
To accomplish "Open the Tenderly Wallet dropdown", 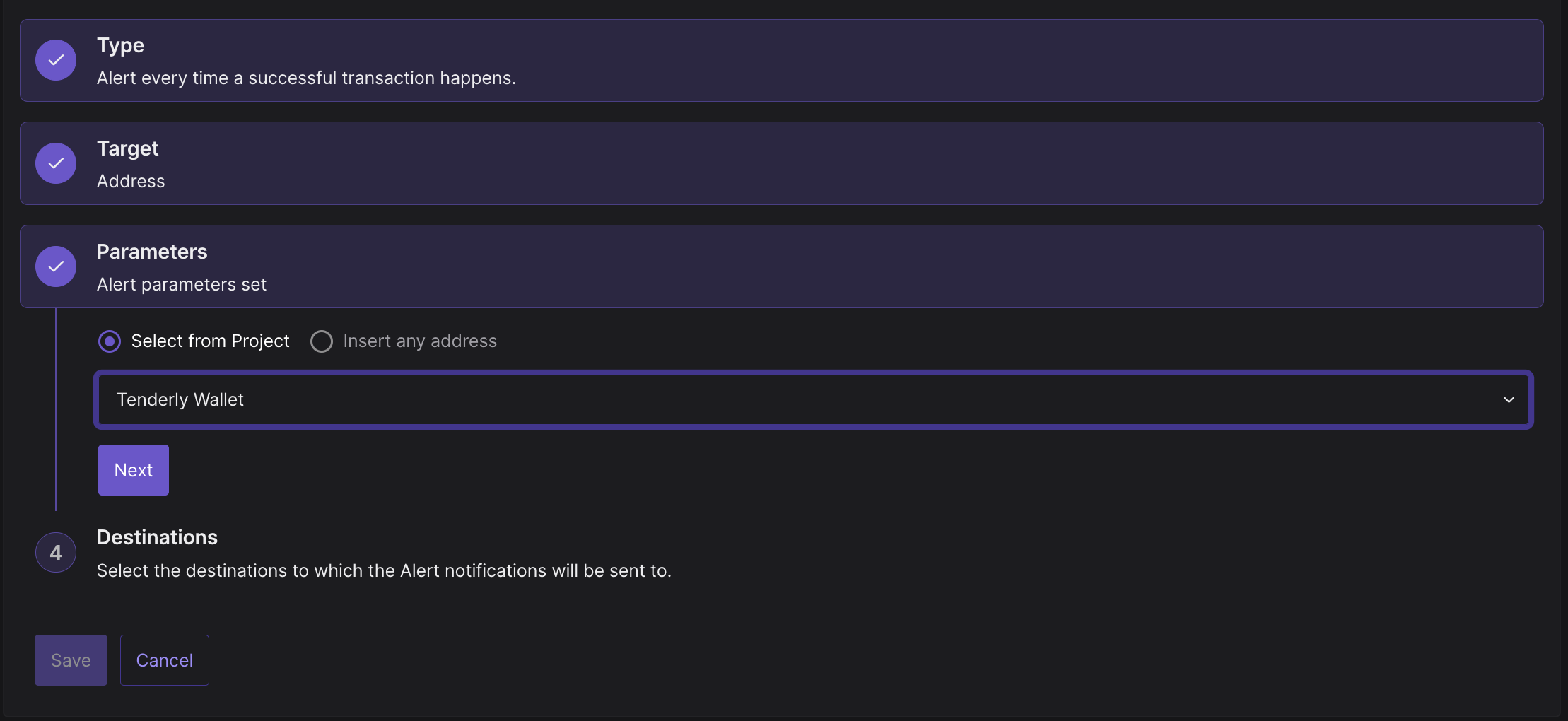I will pos(813,399).
